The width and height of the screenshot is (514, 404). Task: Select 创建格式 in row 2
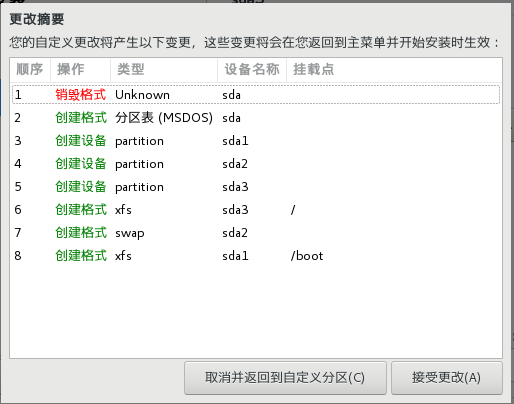coord(81,118)
